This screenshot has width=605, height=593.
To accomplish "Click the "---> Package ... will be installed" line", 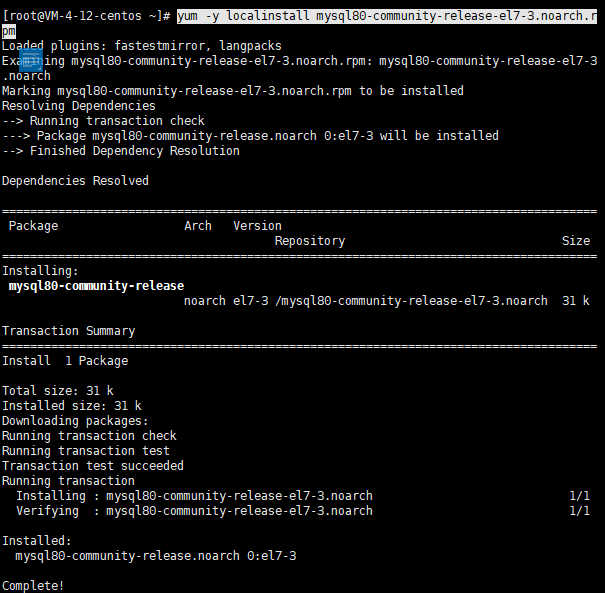I will (x=250, y=136).
